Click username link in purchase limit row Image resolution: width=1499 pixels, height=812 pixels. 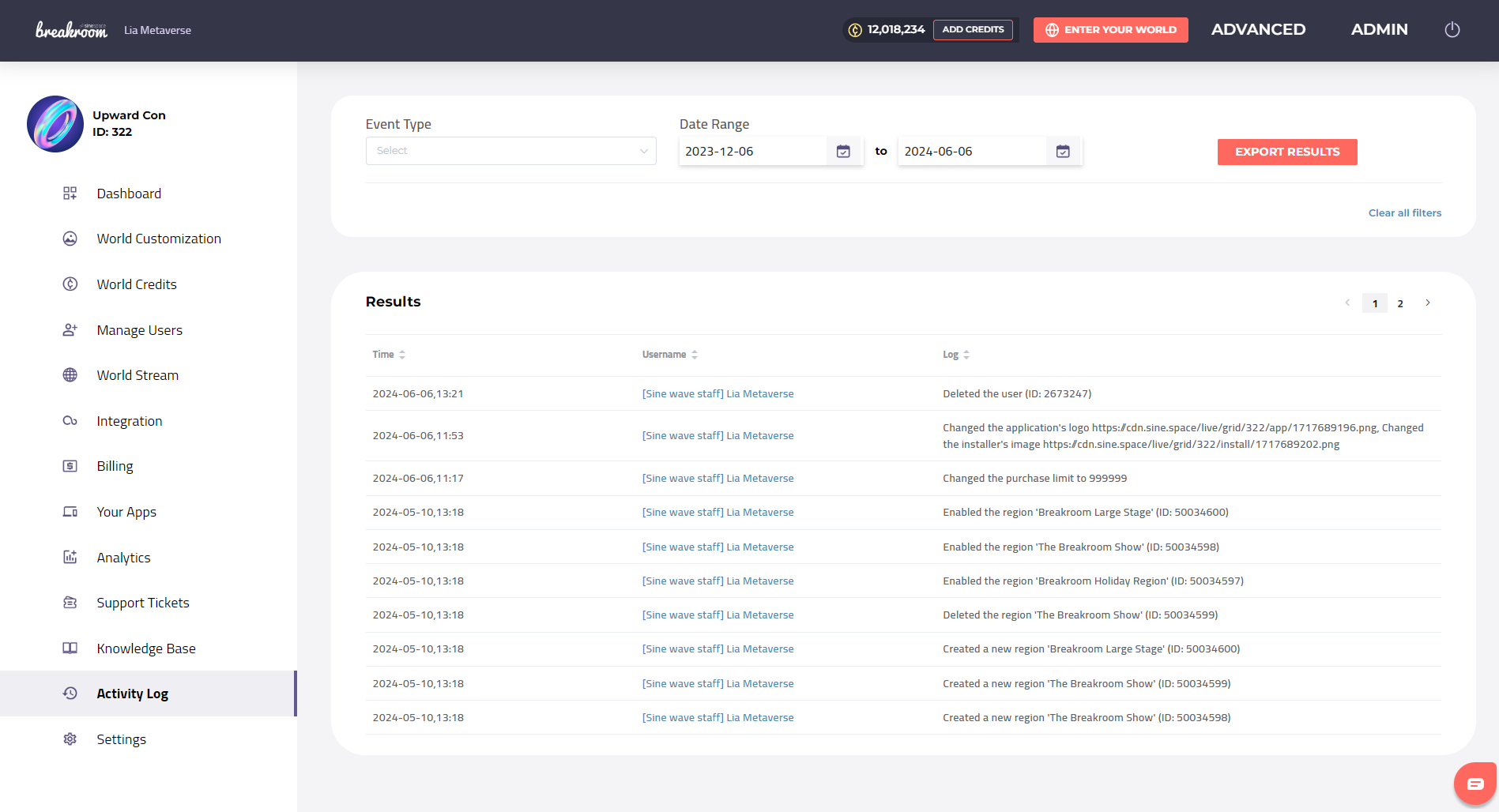(717, 479)
